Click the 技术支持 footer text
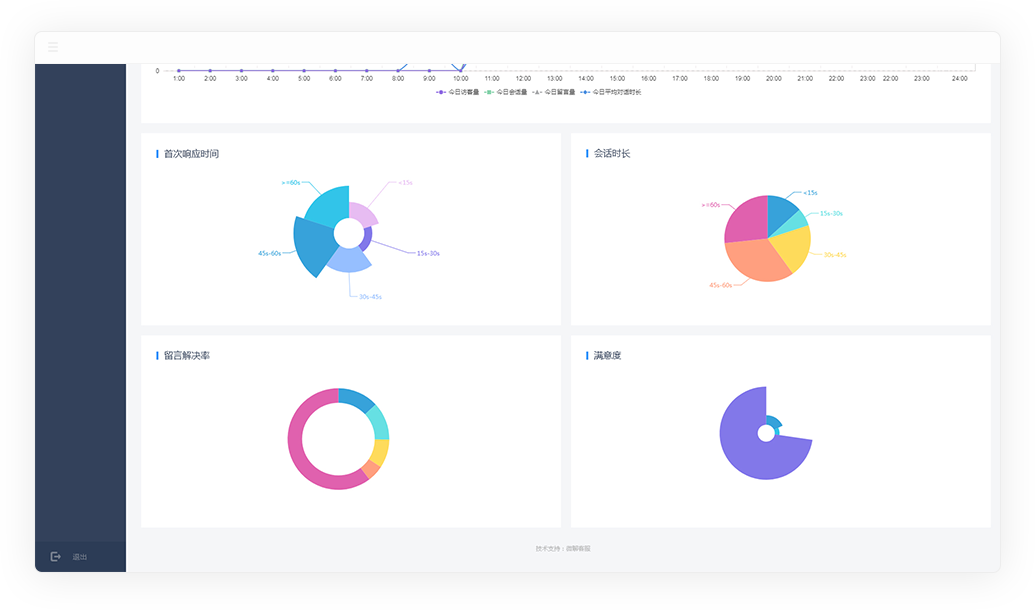The width and height of the screenshot is (1035, 610). click(x=563, y=549)
